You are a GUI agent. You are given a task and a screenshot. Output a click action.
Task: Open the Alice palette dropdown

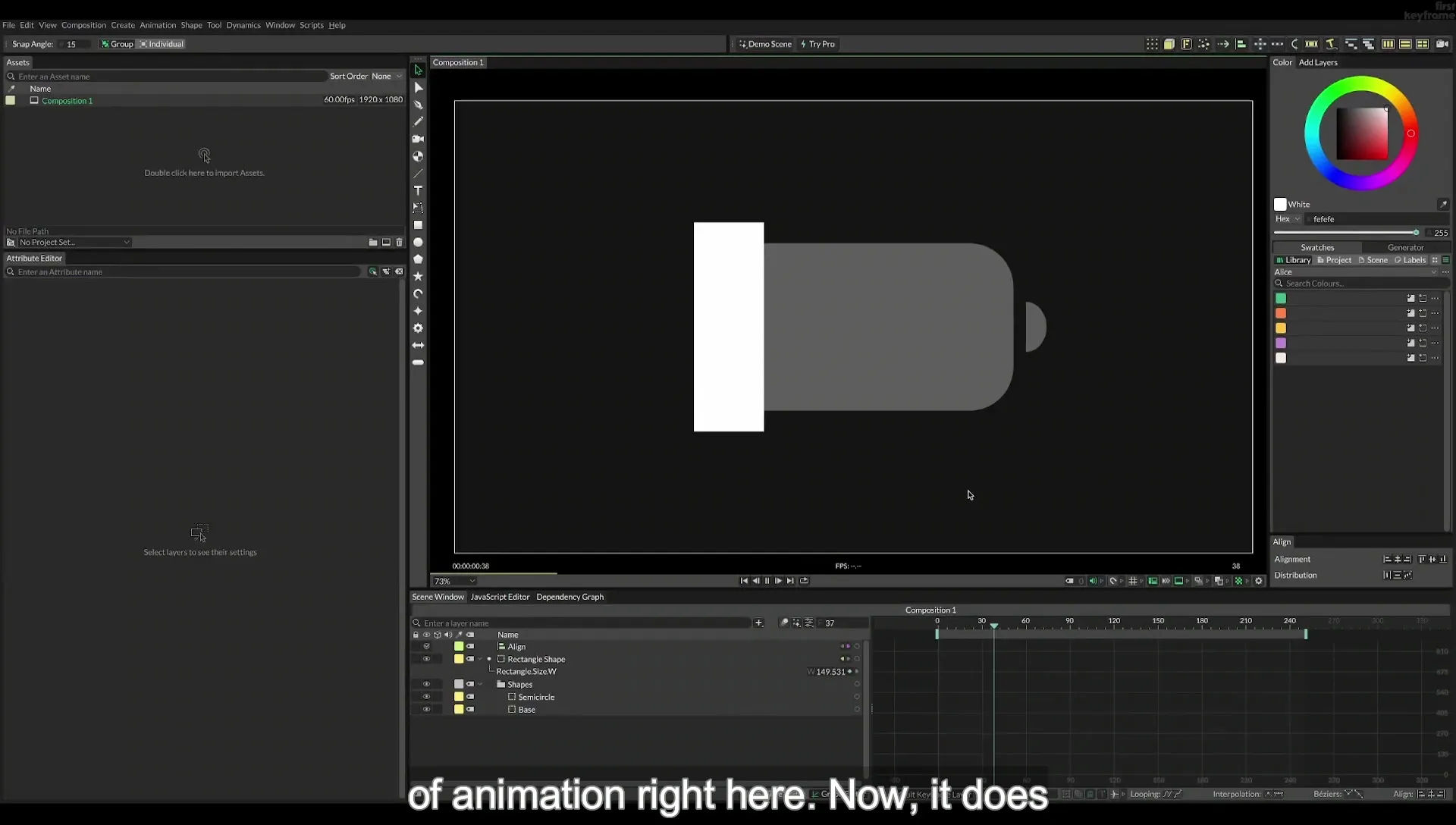(1356, 272)
